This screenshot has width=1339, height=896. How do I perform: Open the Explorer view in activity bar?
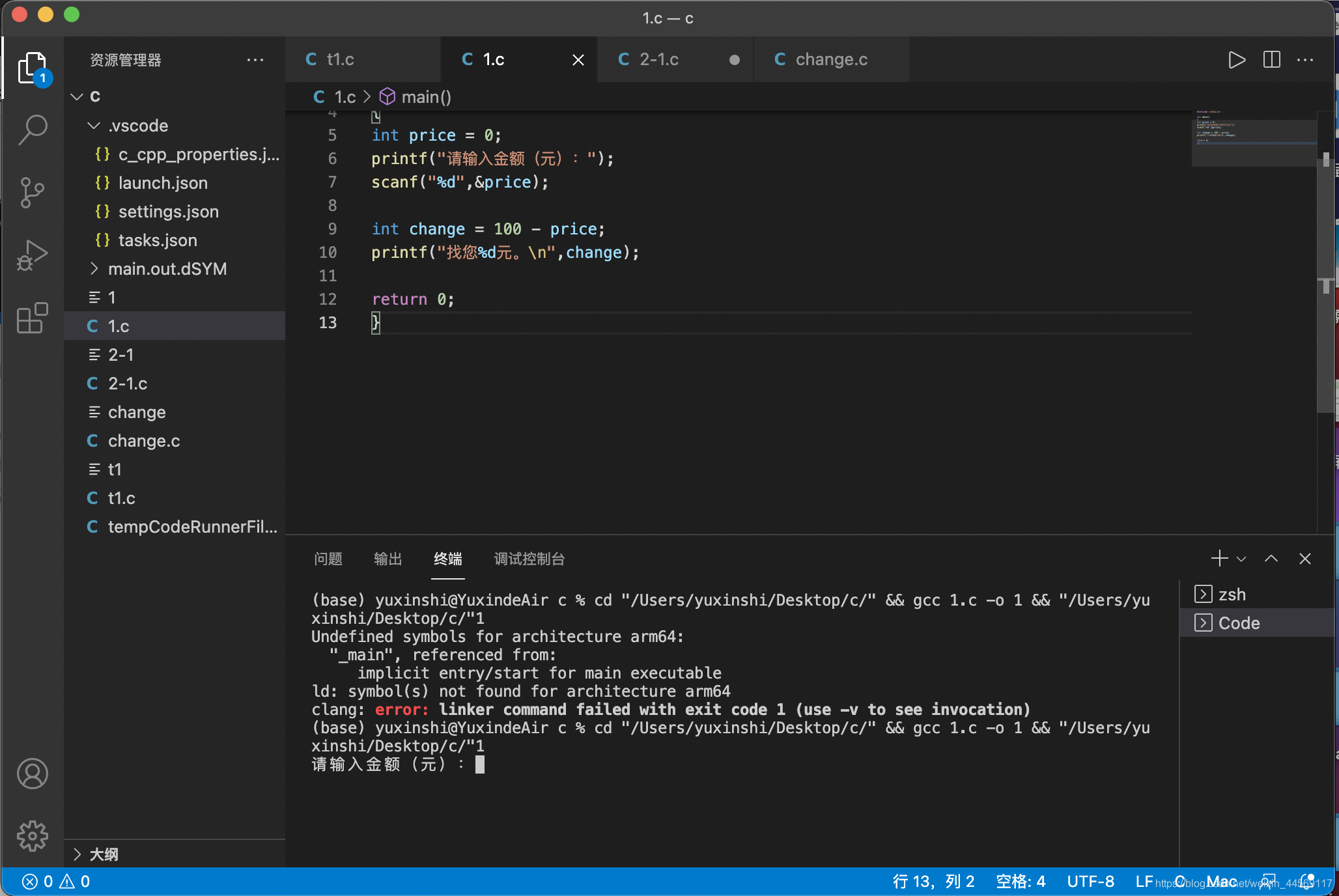click(33, 68)
